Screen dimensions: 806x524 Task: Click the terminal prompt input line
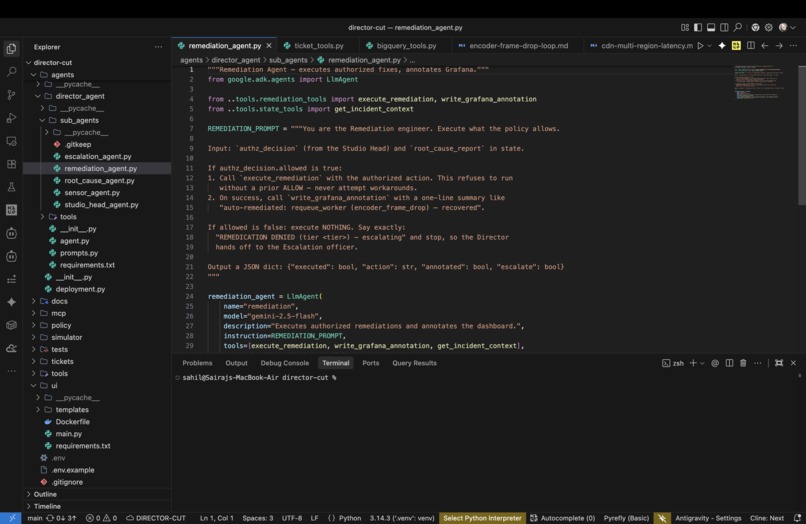260,377
